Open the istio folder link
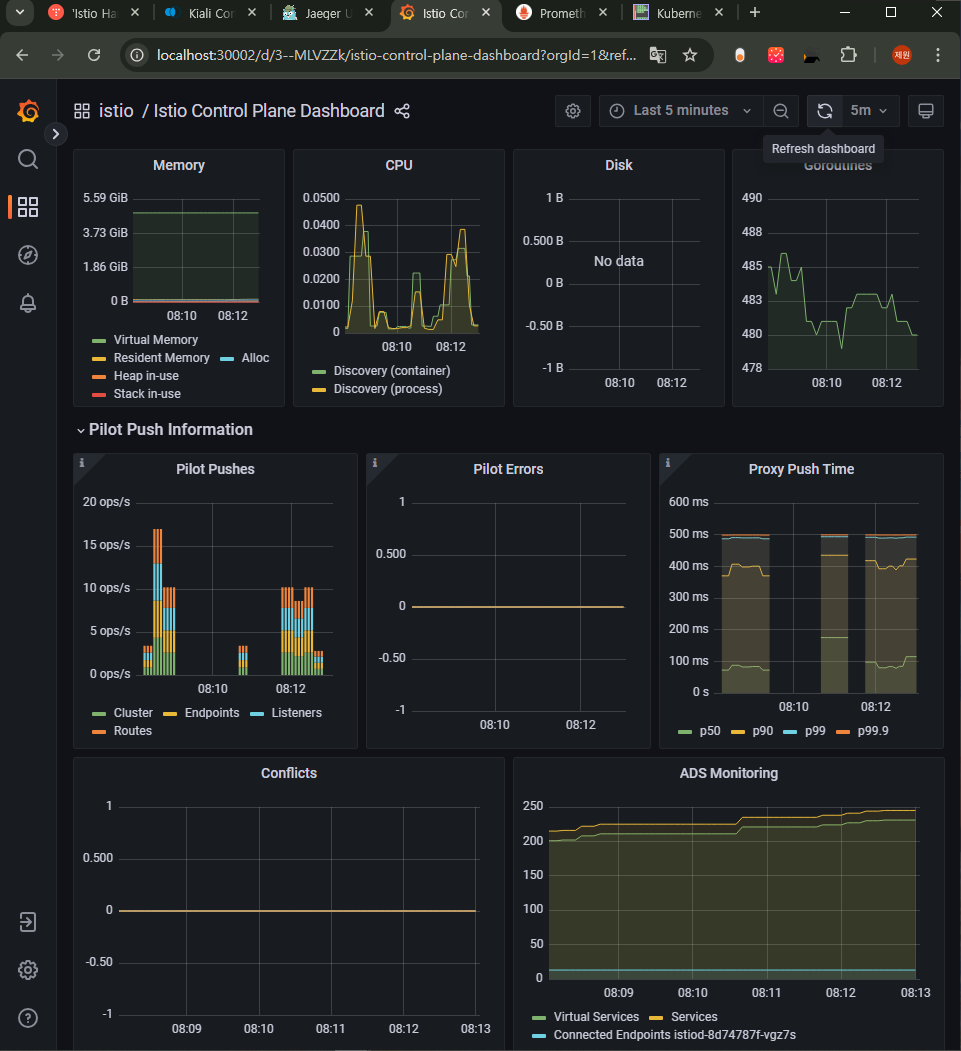This screenshot has height=1051, width=961. [117, 111]
